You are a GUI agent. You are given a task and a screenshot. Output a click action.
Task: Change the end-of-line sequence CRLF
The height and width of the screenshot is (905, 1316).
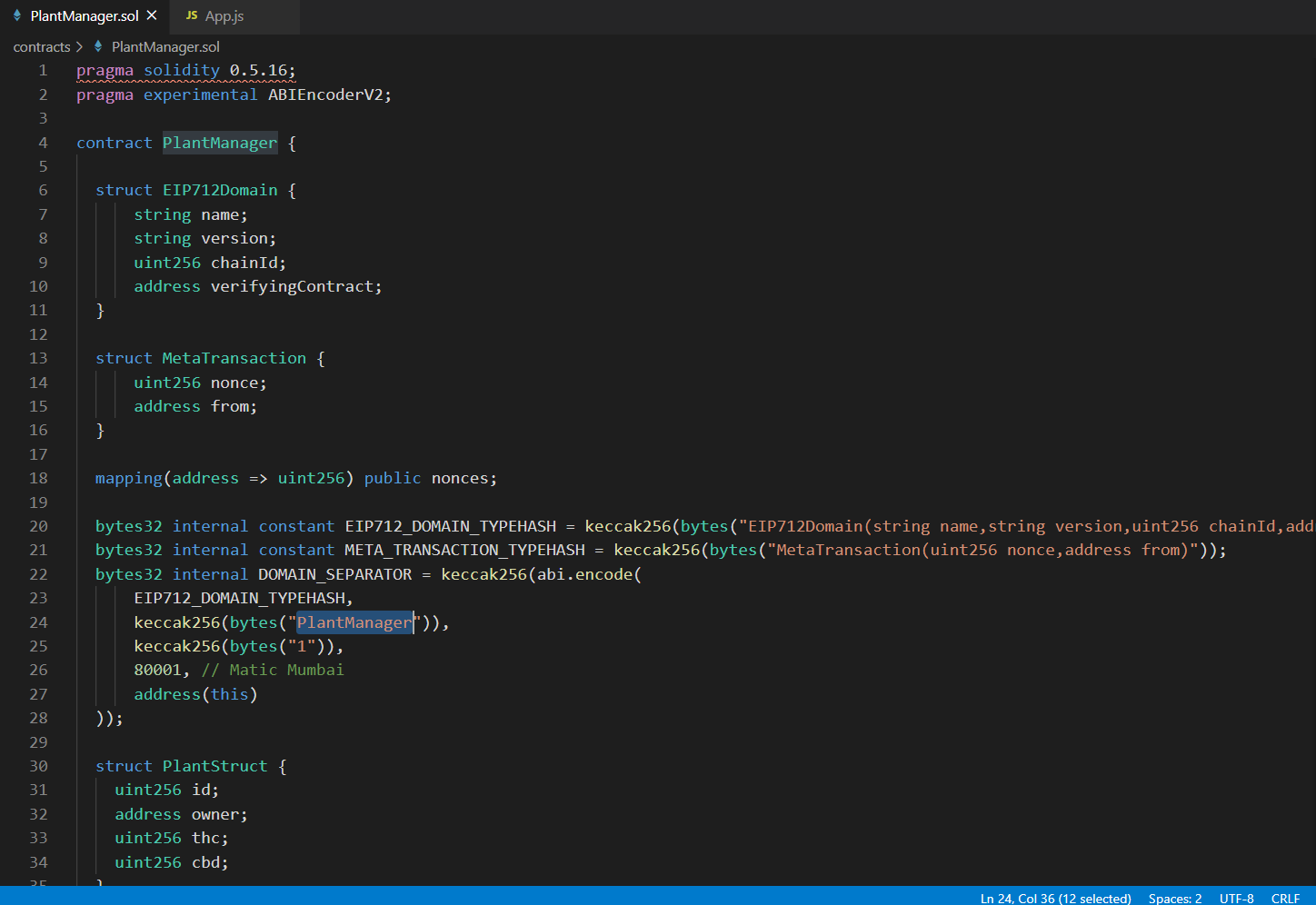point(1285,898)
